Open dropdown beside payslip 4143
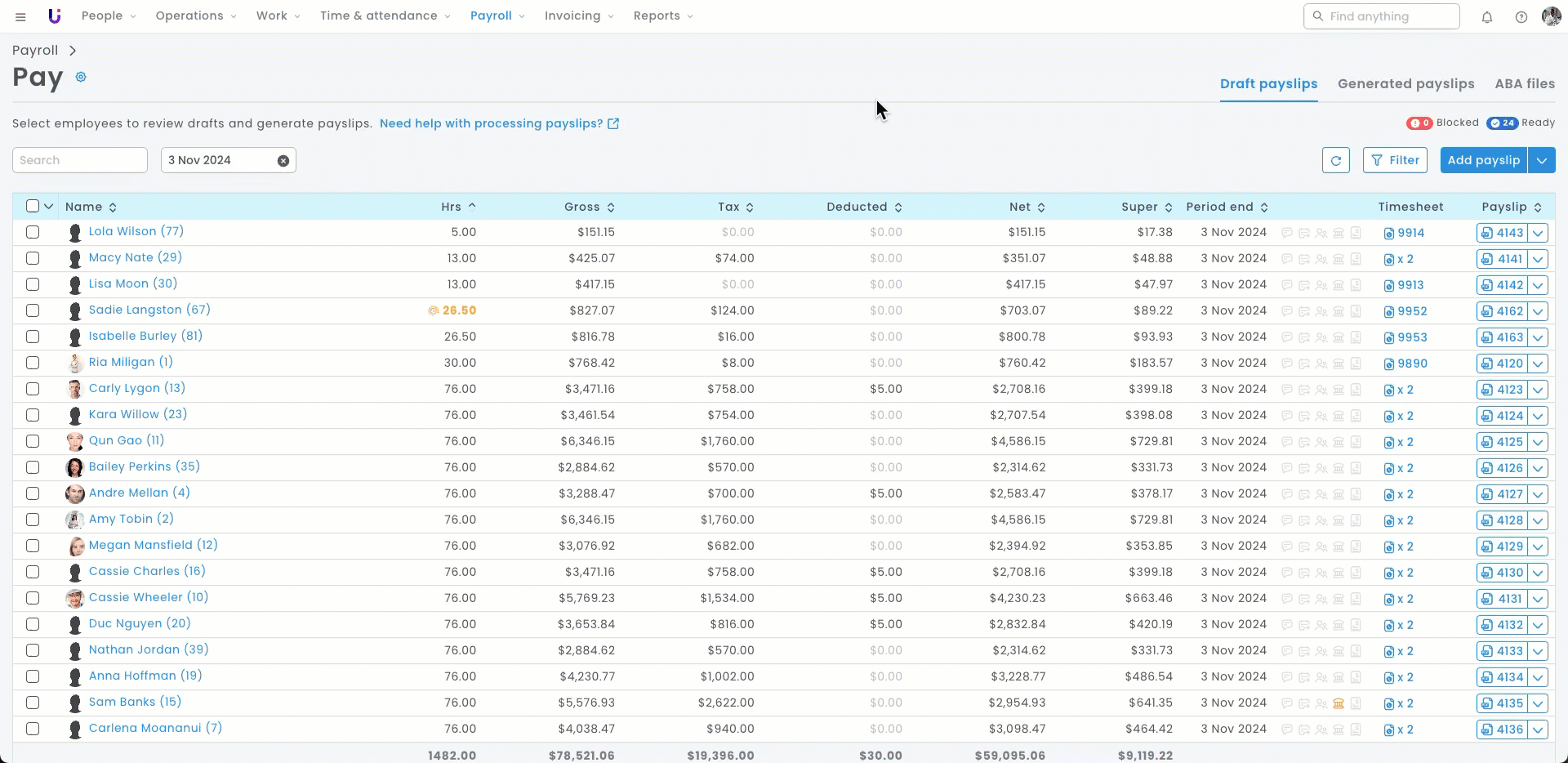Image resolution: width=1568 pixels, height=763 pixels. [x=1538, y=233]
